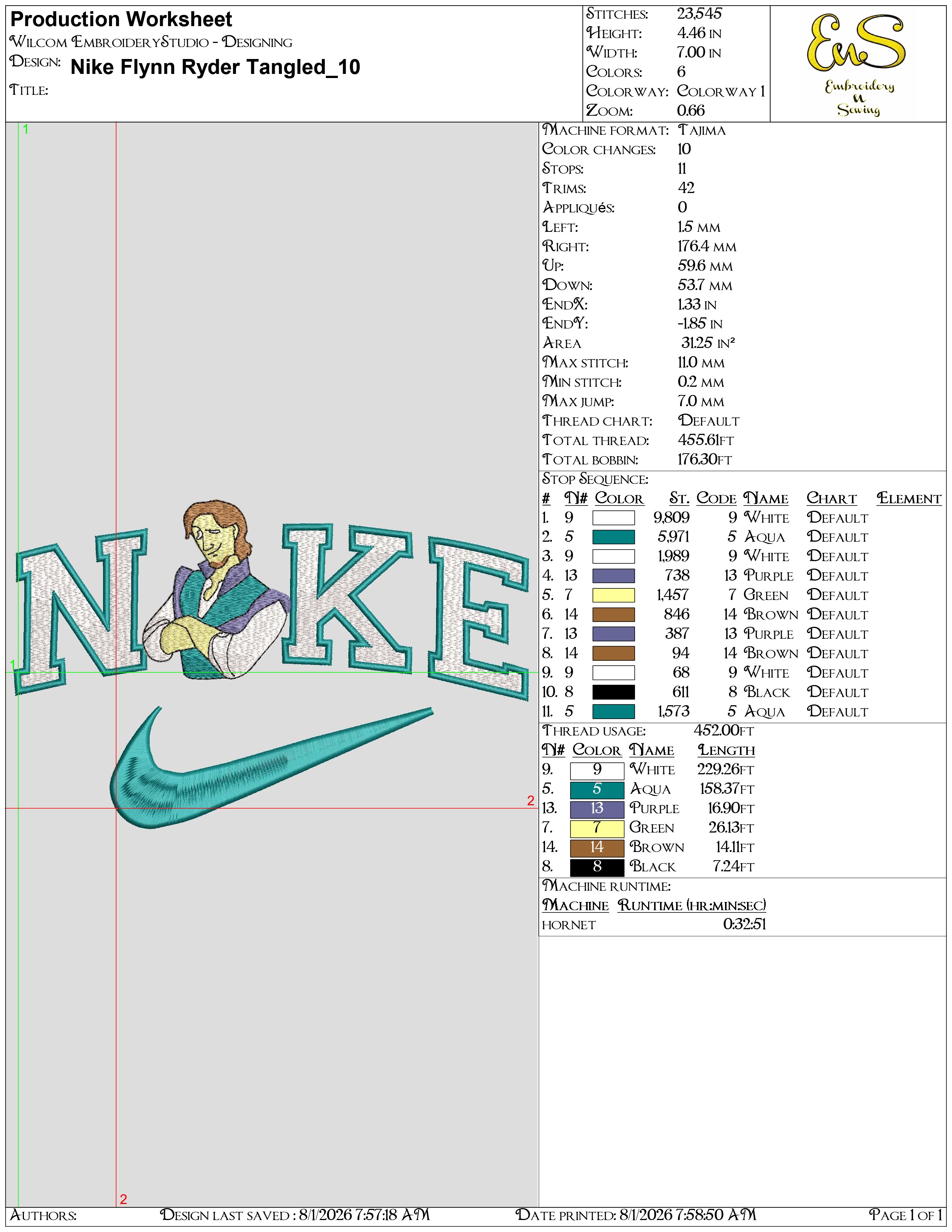Click the Length header in Thread Usage
Viewport: 952px width, 1232px height.
pos(727,750)
